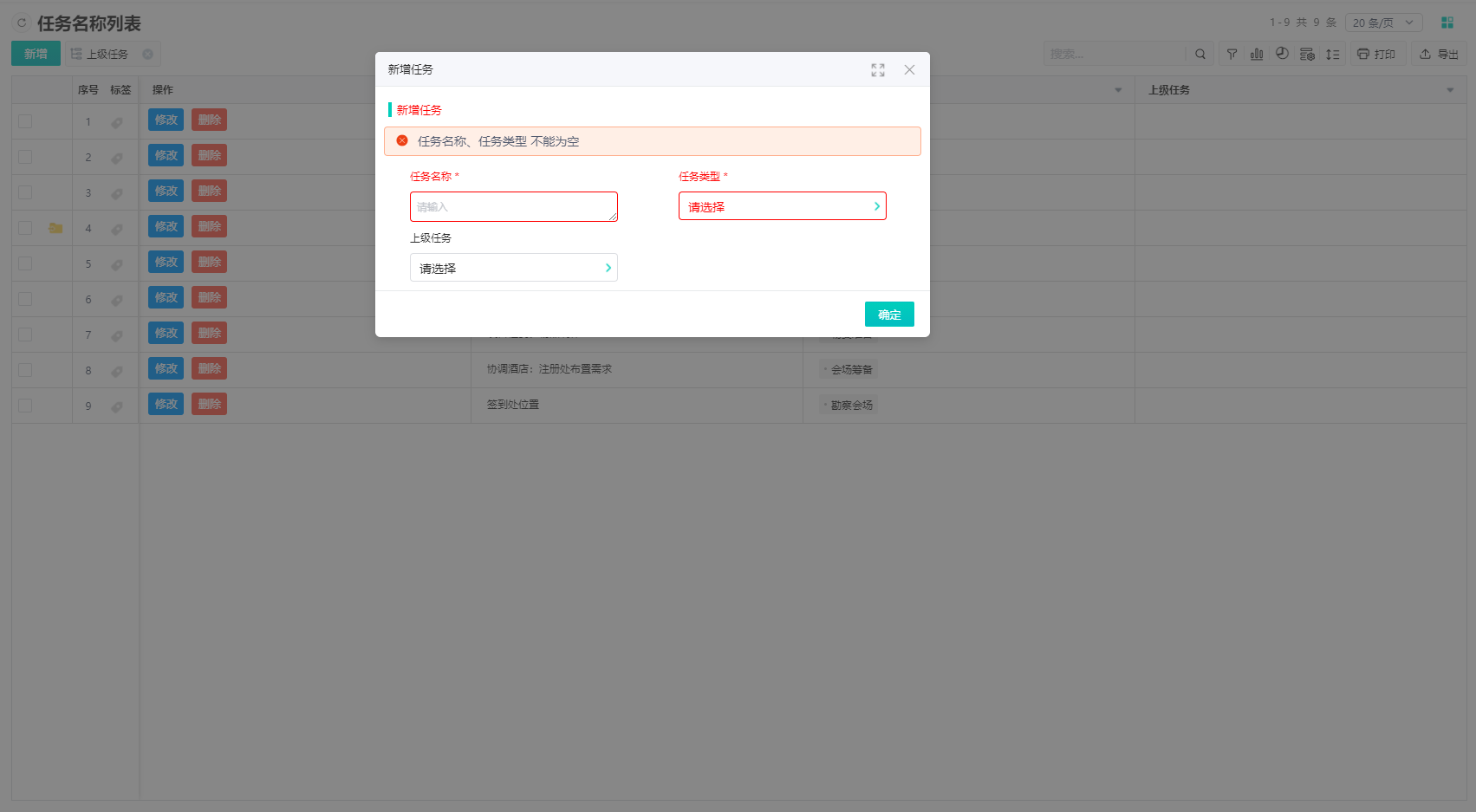Click the tag icon in row 3
Screen dimensions: 1476x812
tap(117, 193)
